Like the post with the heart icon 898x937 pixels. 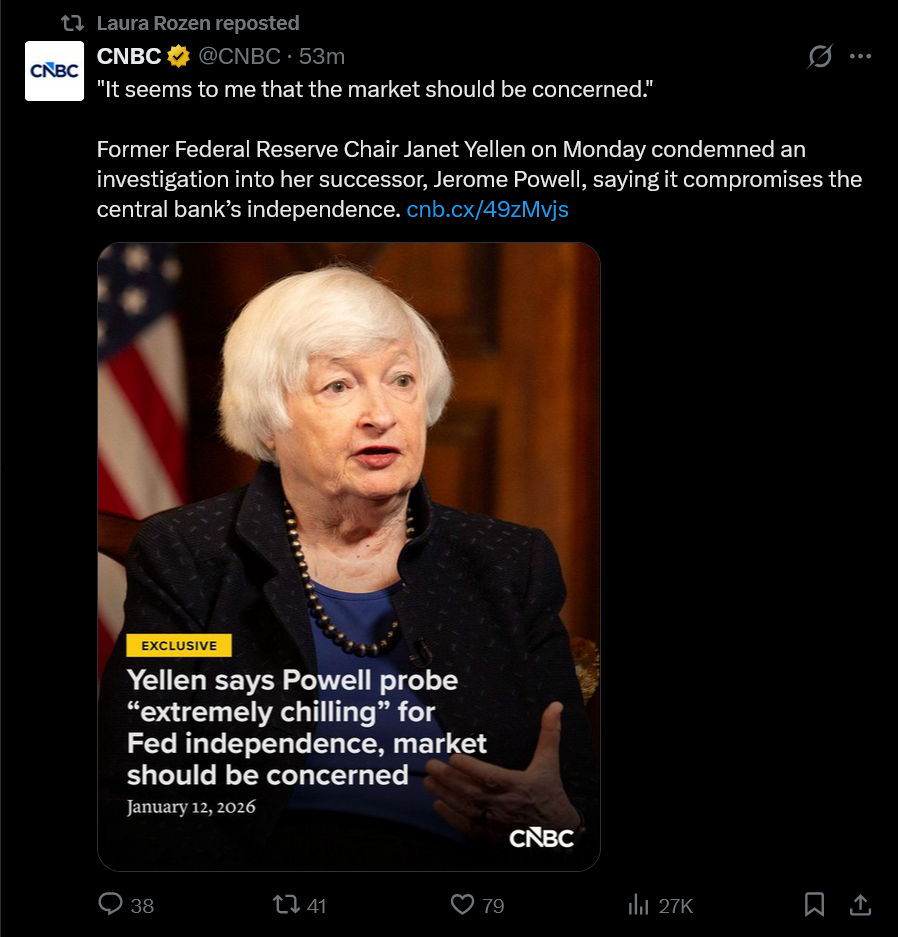click(462, 904)
